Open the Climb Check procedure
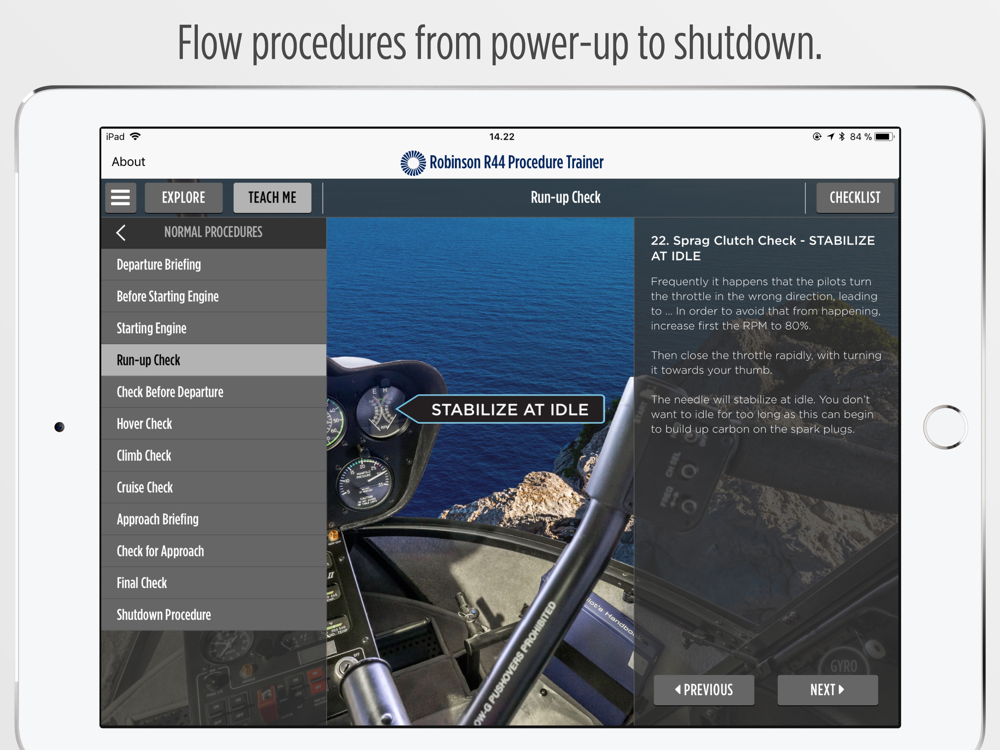Screen dimensions: 1000x750 tap(214, 456)
